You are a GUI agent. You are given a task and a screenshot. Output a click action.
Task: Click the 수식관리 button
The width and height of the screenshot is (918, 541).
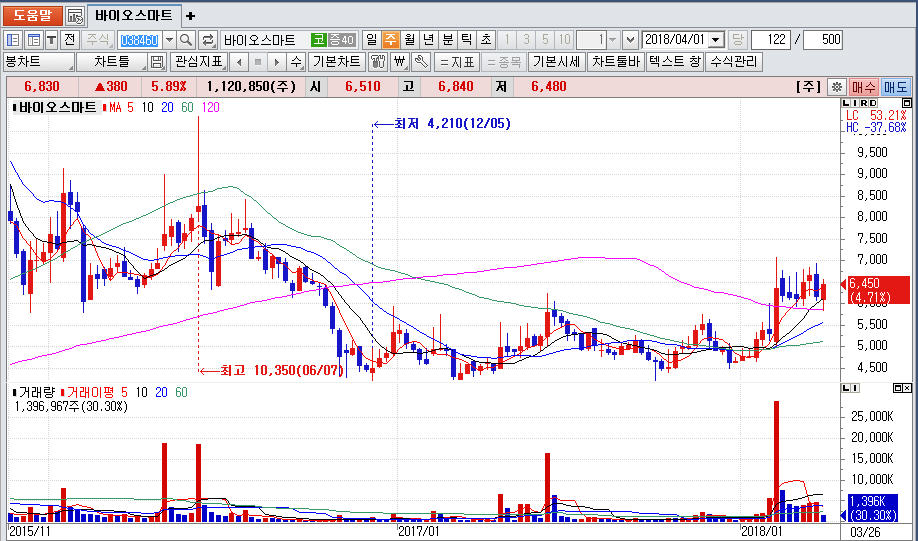[x=733, y=62]
